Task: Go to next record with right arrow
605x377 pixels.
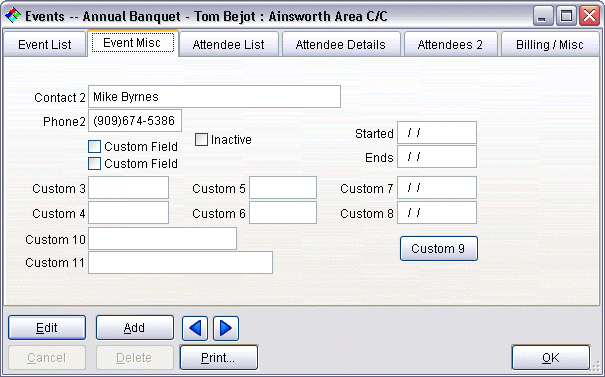Action: (226, 328)
